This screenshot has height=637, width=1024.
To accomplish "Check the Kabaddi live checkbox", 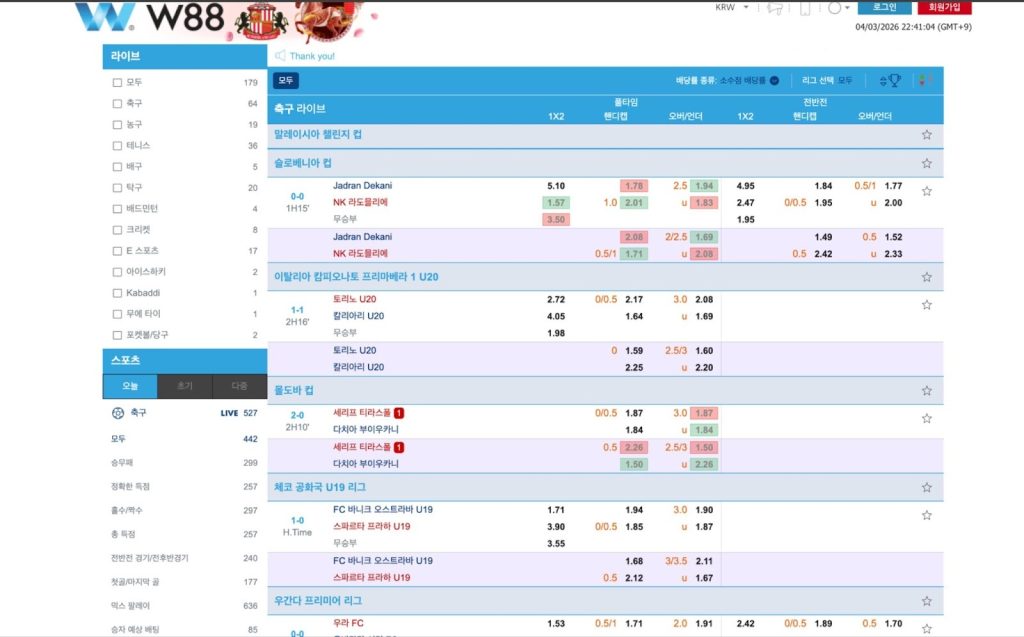I will [118, 293].
